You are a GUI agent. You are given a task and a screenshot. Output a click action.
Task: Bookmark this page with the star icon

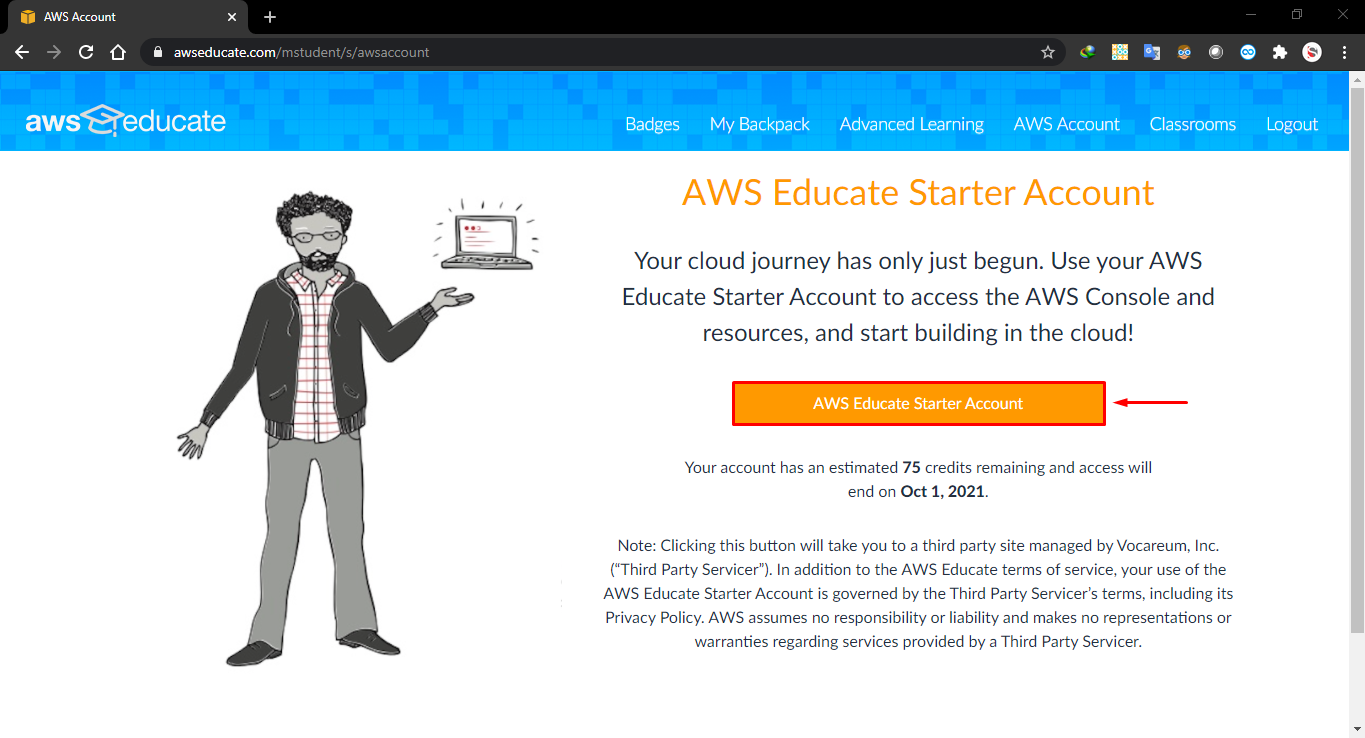(1048, 52)
